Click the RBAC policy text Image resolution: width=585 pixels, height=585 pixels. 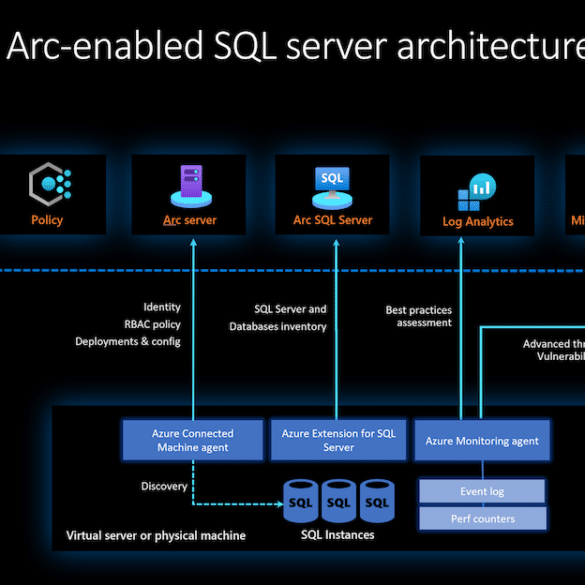point(152,324)
